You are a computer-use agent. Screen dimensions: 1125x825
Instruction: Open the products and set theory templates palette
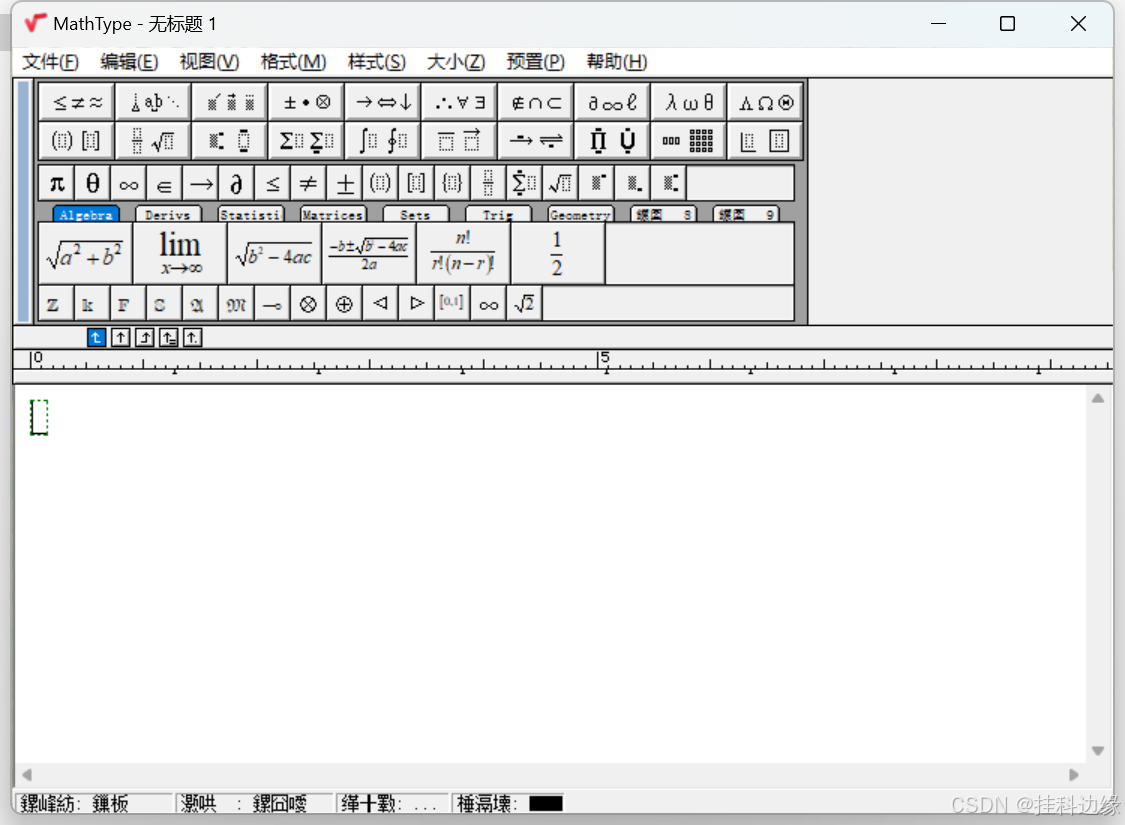[612, 141]
